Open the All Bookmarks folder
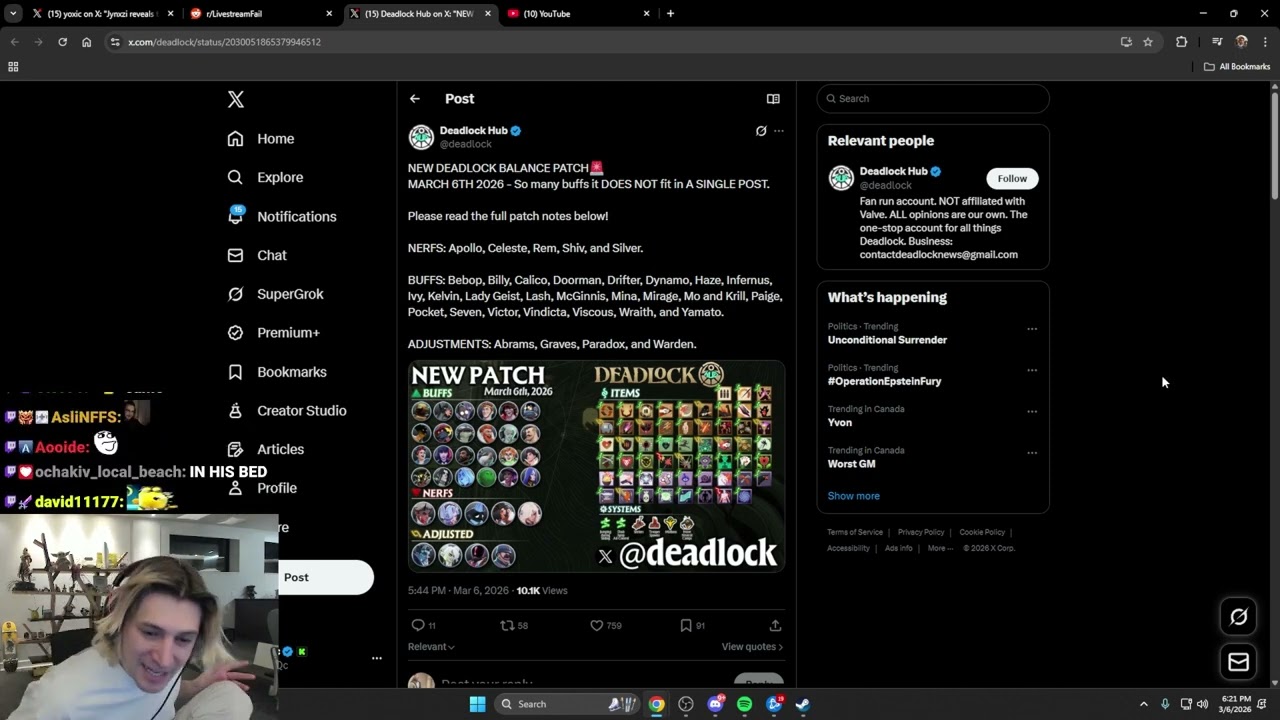This screenshot has height=720, width=1280. click(x=1237, y=67)
